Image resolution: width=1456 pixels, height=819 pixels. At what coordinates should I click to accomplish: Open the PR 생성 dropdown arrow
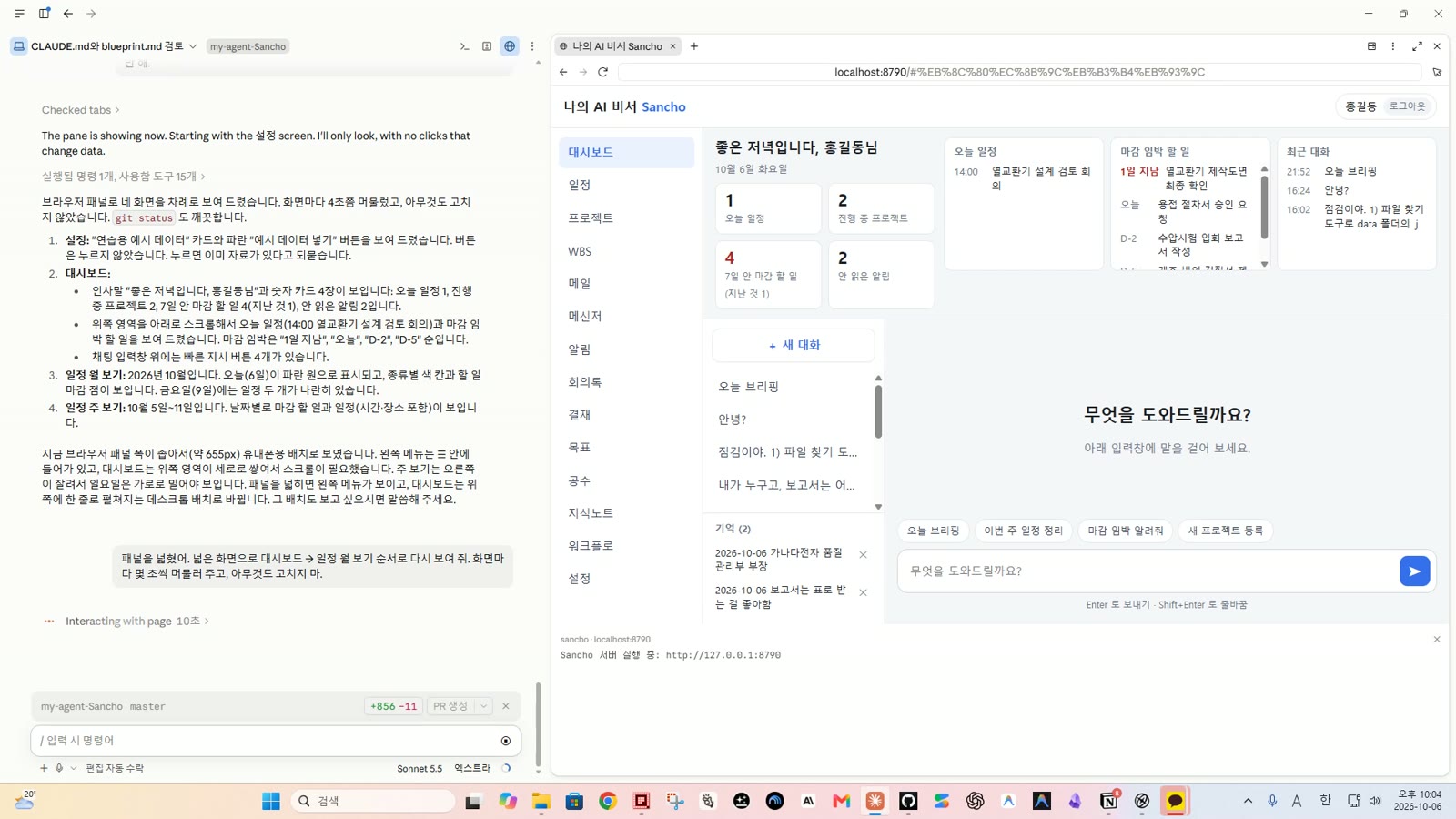pos(484,706)
